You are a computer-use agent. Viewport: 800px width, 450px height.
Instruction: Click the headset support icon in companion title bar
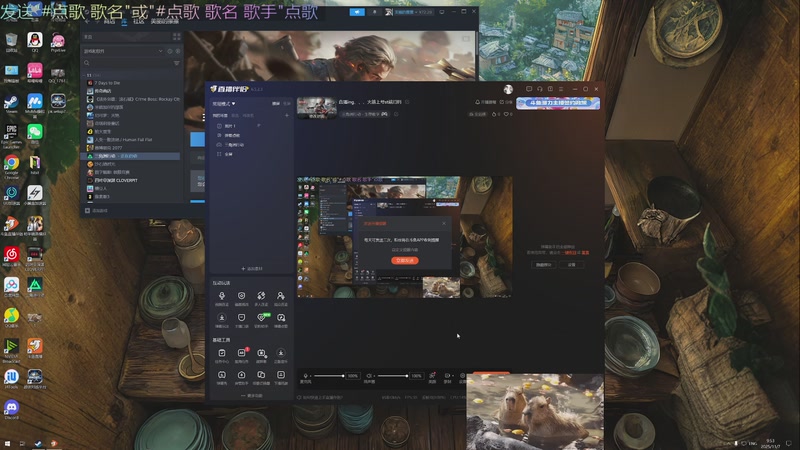coord(540,89)
